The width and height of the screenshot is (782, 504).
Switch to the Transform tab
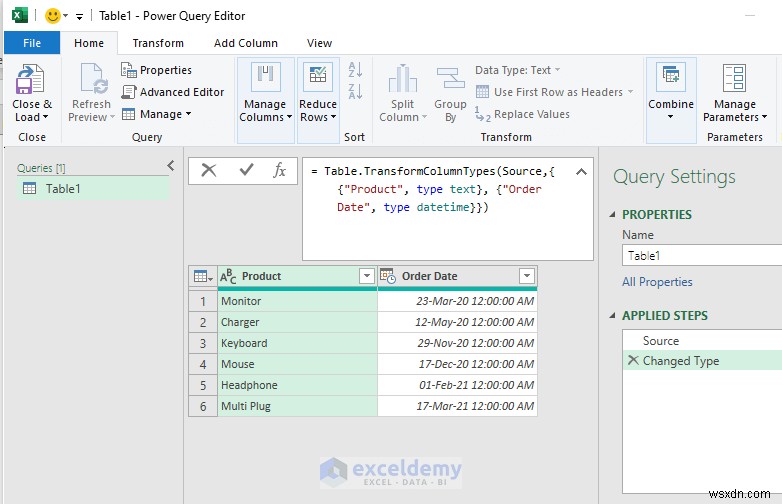click(x=158, y=43)
